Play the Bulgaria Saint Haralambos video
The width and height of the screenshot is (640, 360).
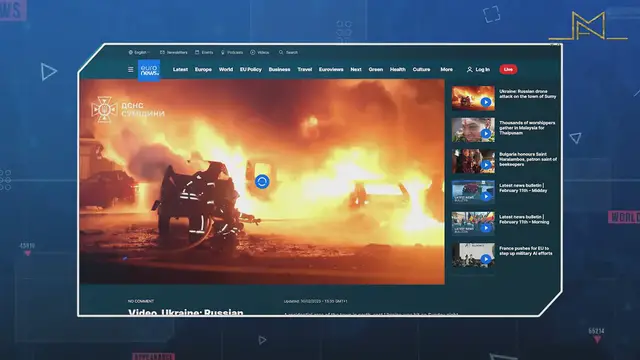point(473,161)
